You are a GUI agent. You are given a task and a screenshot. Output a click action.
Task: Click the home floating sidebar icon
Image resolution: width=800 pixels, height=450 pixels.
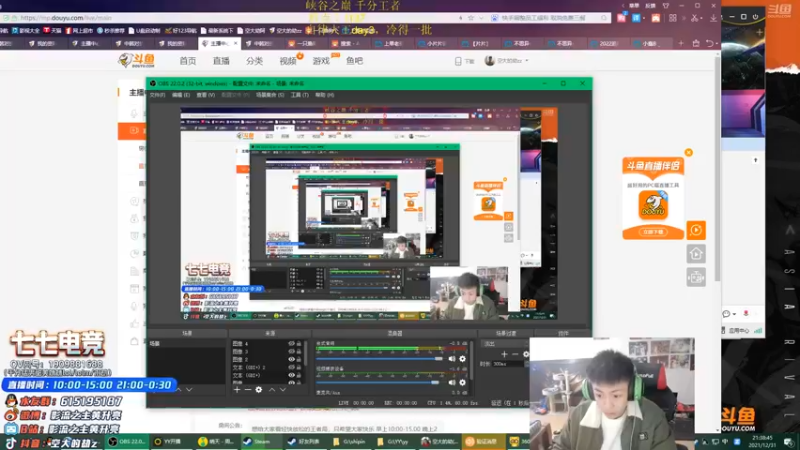point(696,254)
